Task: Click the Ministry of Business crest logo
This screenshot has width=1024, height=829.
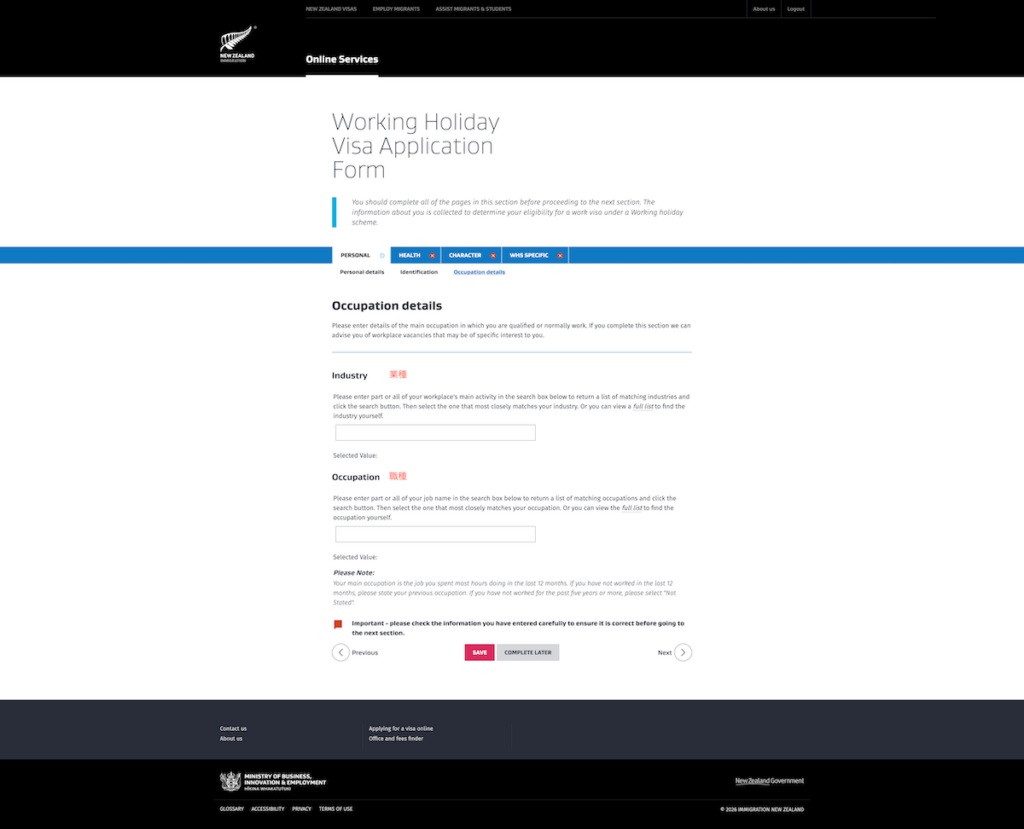Action: 230,781
